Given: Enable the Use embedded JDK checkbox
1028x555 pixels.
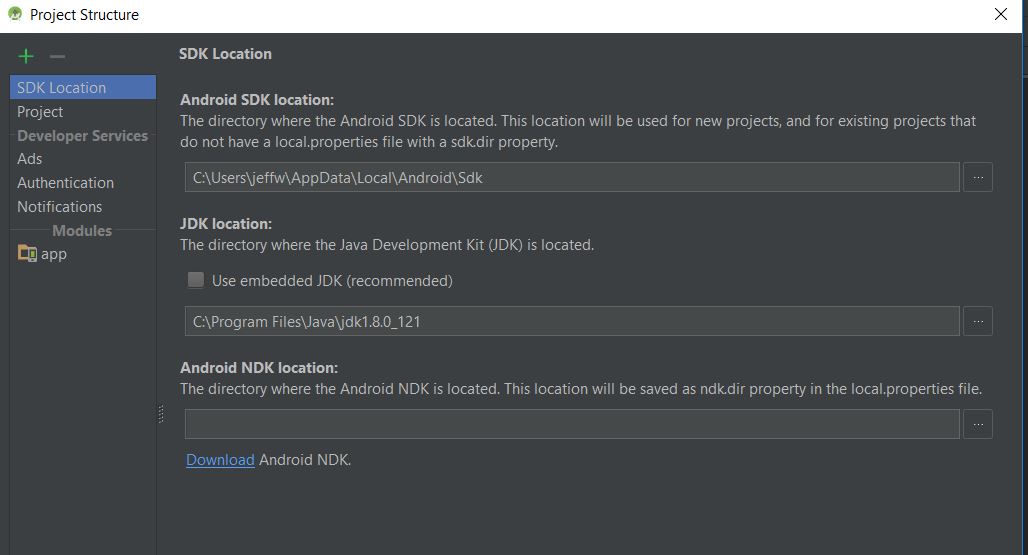Looking at the screenshot, I should pyautogui.click(x=196, y=280).
